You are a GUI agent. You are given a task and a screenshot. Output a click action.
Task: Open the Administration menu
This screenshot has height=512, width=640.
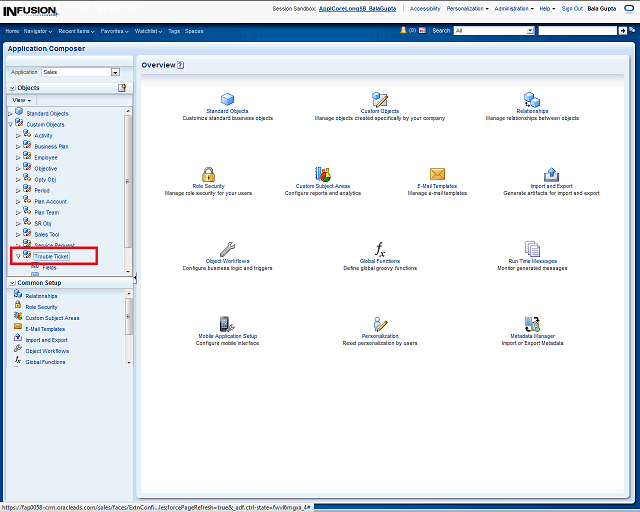click(513, 8)
